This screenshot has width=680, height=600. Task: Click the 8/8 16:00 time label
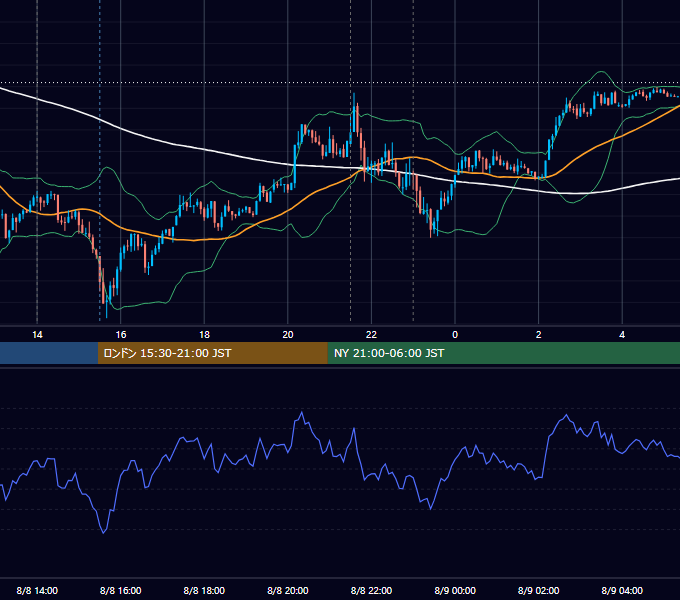(121, 590)
